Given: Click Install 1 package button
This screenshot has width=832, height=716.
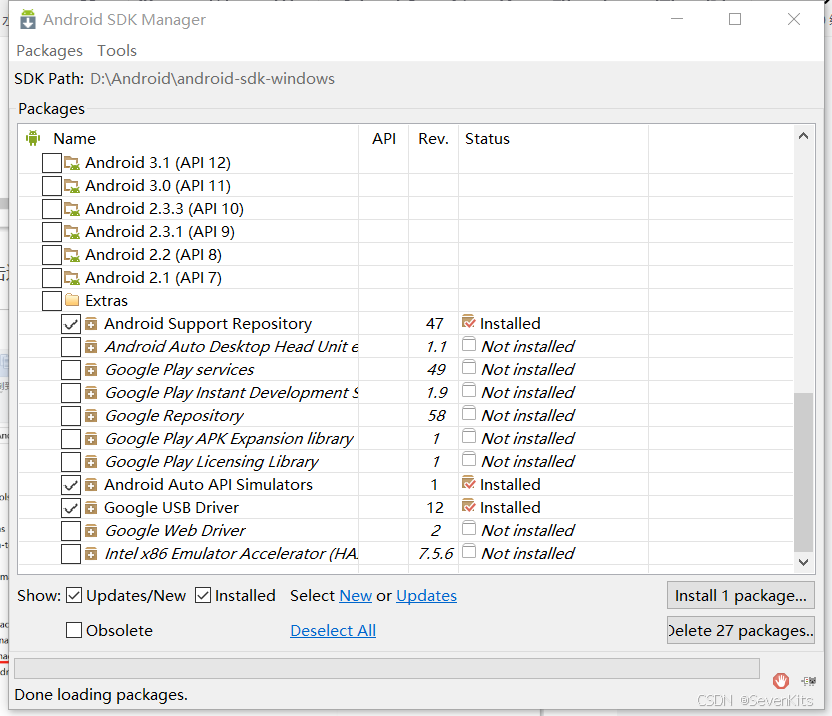Looking at the screenshot, I should pos(741,596).
